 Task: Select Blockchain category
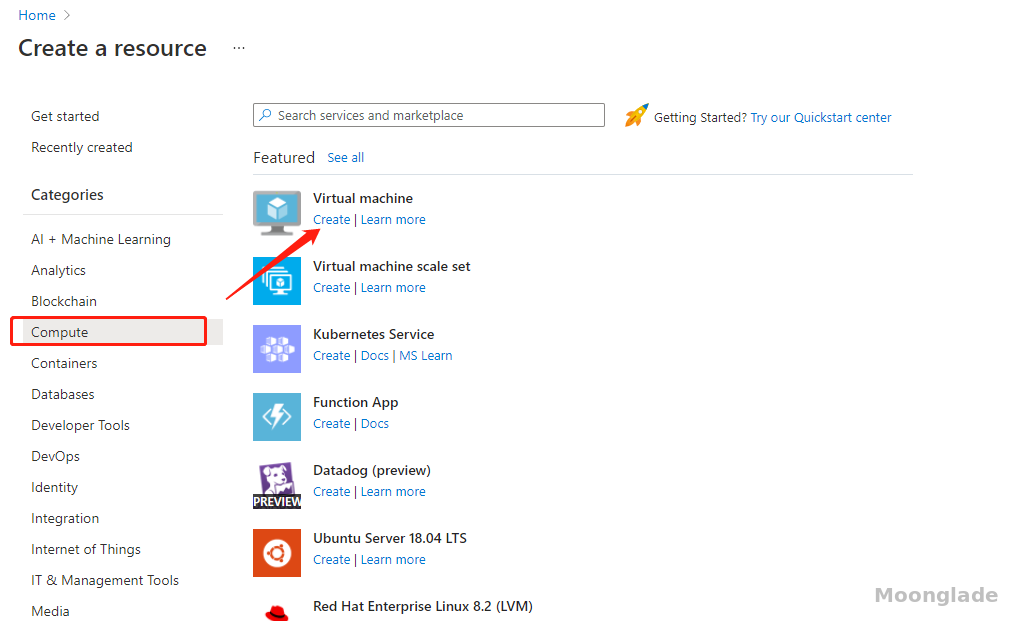click(64, 301)
